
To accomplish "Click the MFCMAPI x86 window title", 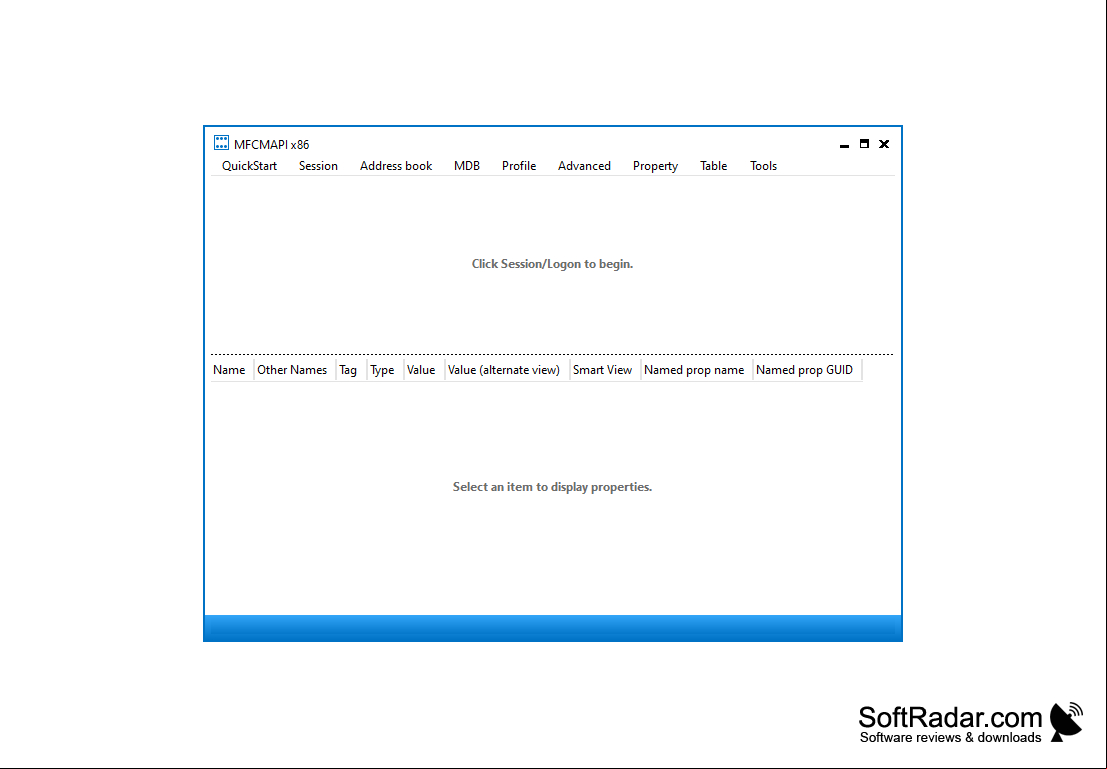I will [x=272, y=145].
